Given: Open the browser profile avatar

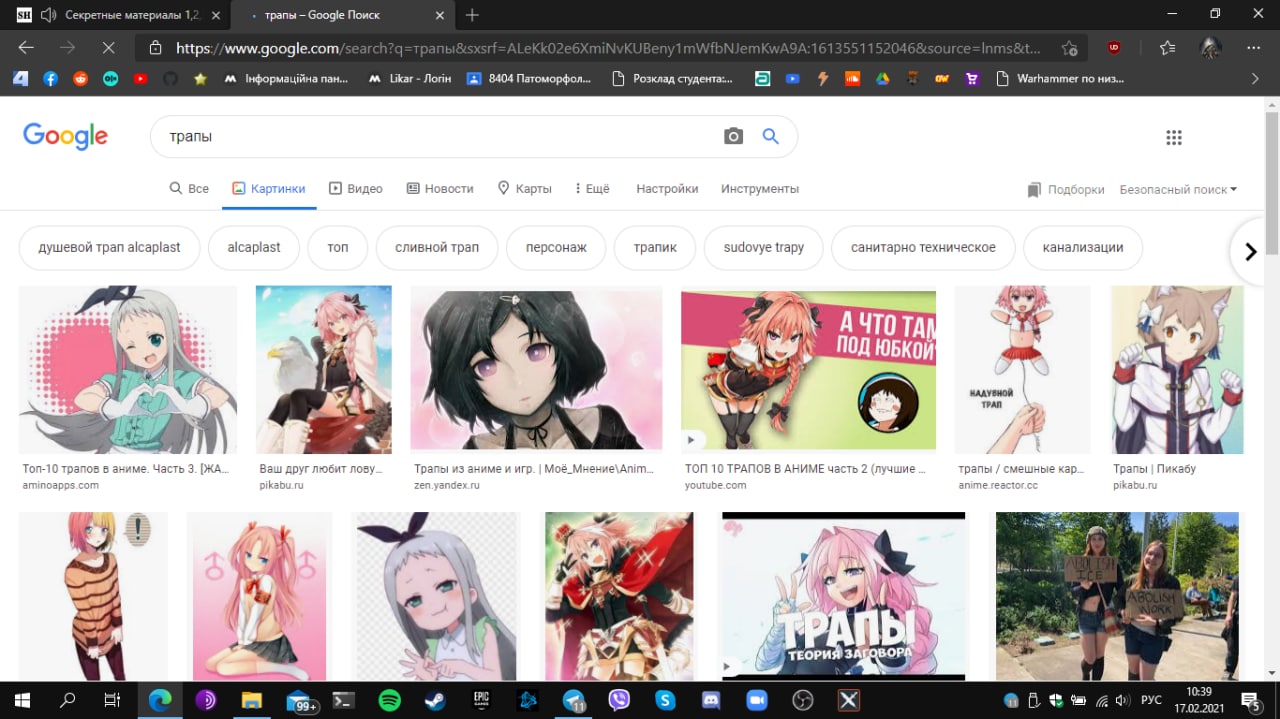Looking at the screenshot, I should [1210, 47].
